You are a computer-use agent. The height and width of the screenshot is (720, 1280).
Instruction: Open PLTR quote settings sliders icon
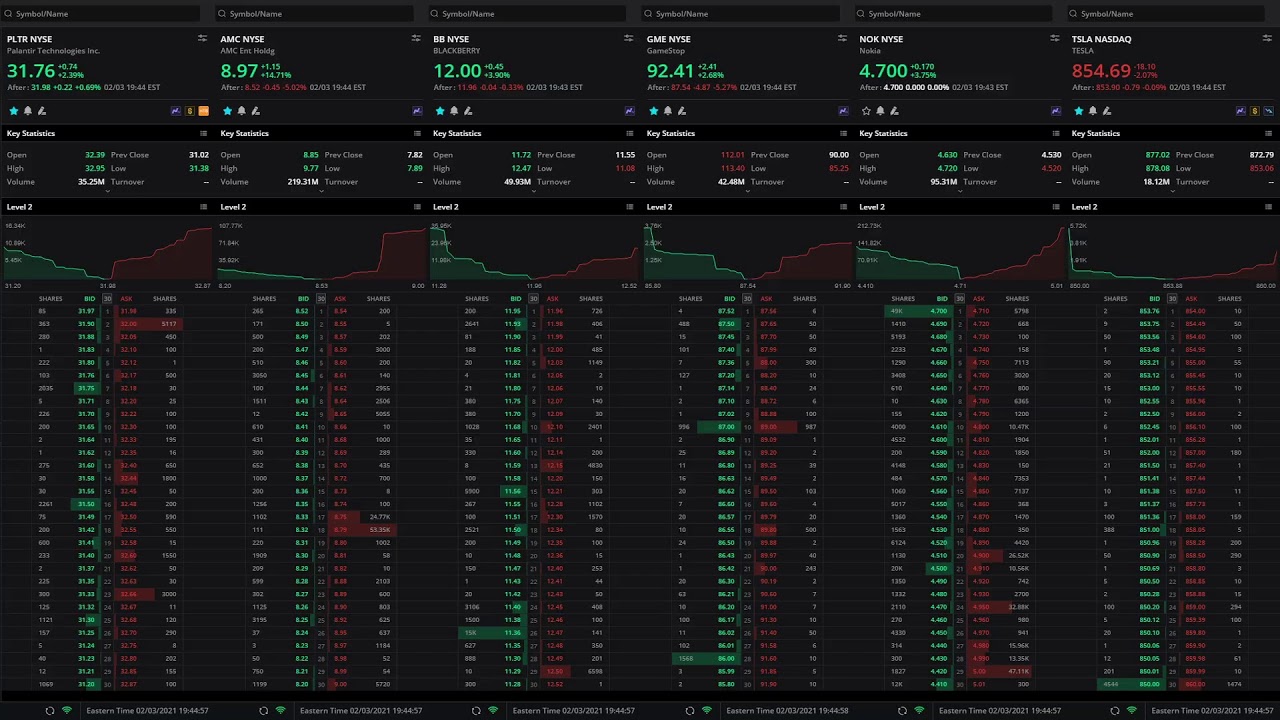point(203,38)
